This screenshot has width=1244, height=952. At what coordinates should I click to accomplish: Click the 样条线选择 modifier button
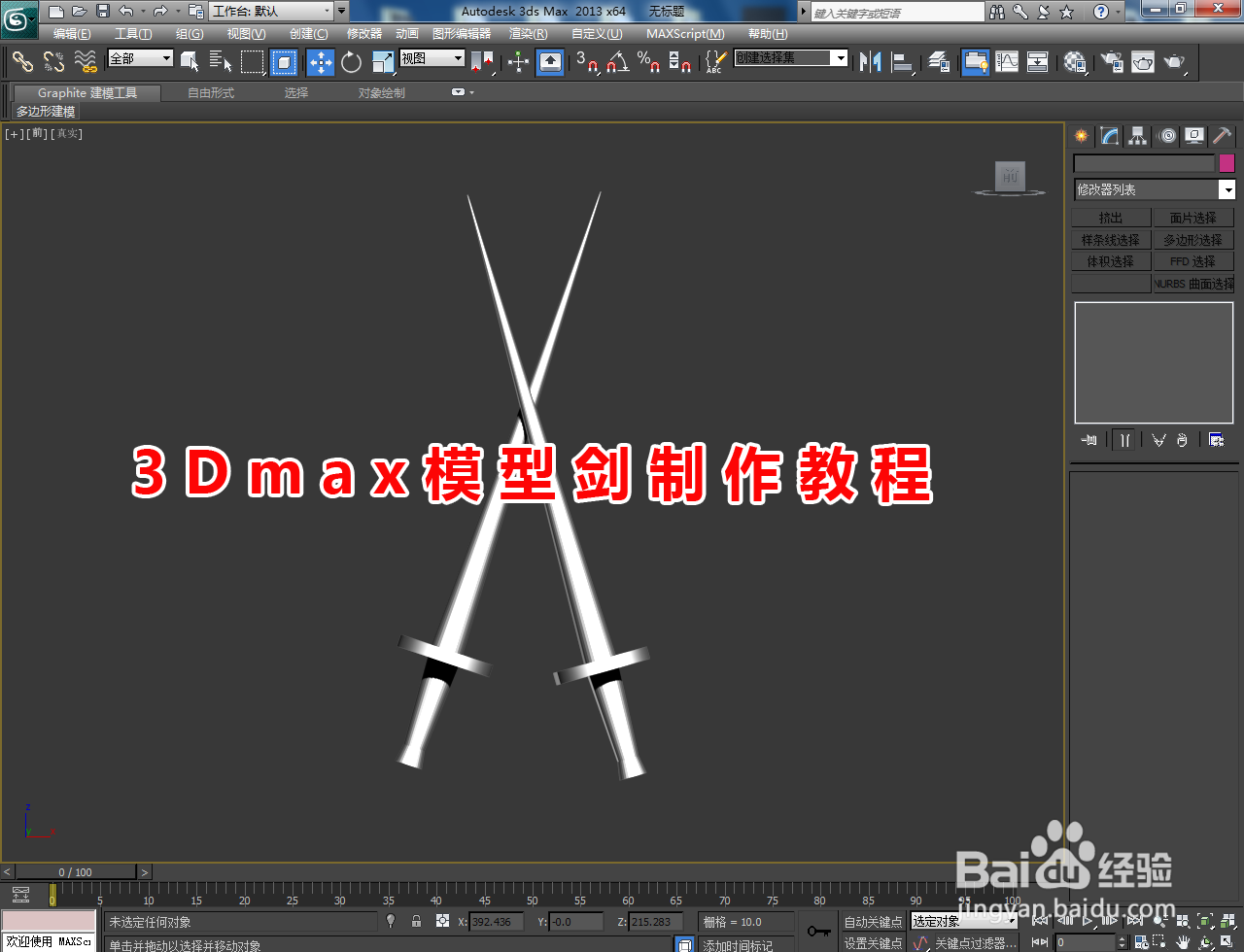pyautogui.click(x=1111, y=240)
